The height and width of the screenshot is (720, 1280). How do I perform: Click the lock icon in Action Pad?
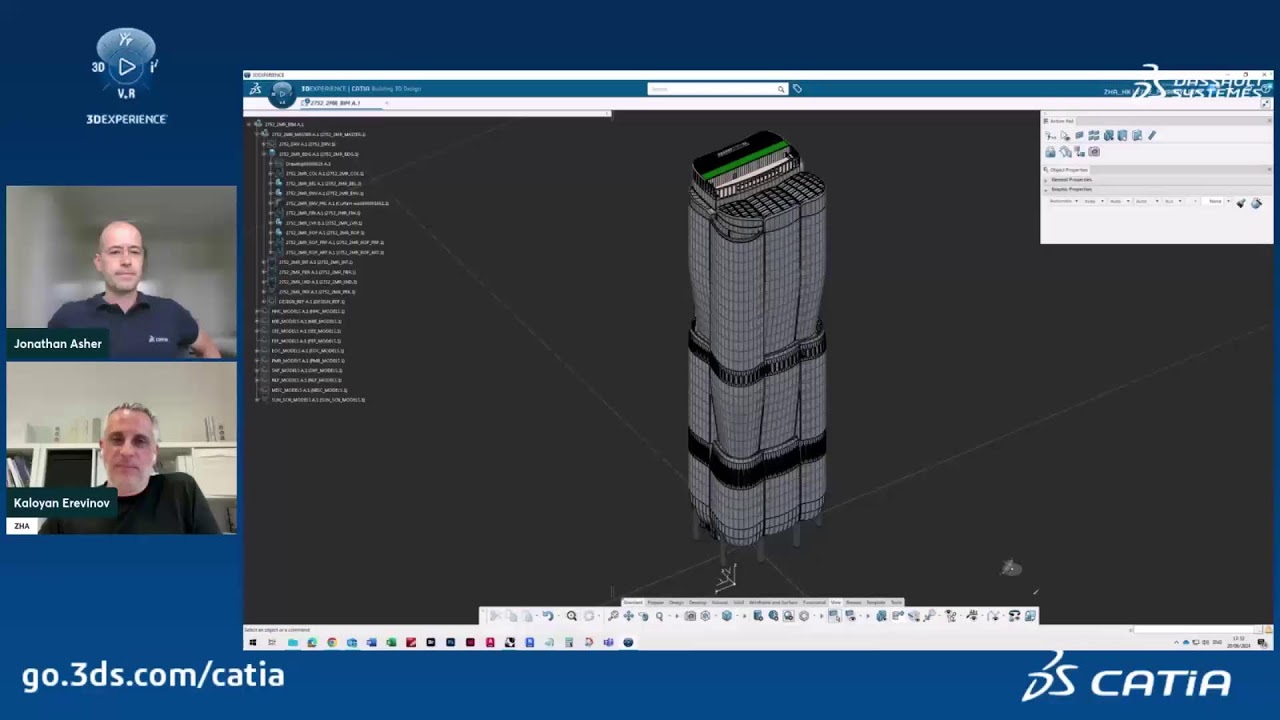[x=1050, y=152]
